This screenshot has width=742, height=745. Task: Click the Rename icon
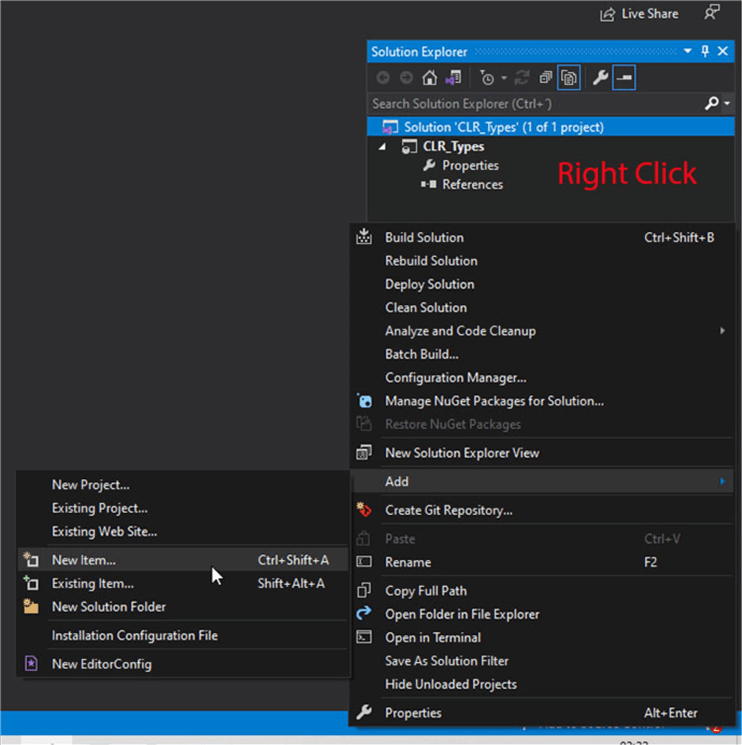pos(364,562)
